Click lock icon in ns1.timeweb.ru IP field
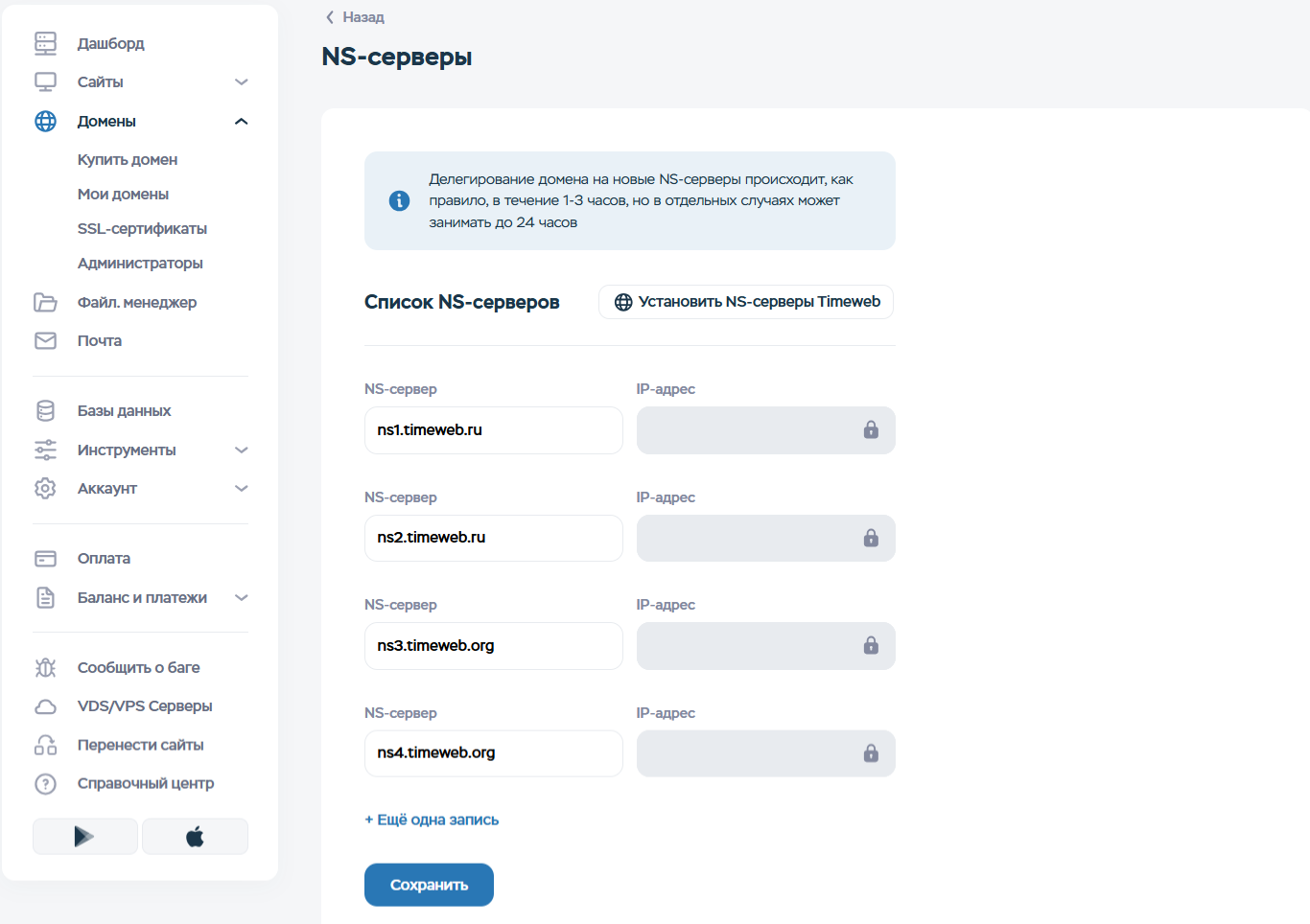This screenshot has height=924, width=1310. click(x=871, y=429)
